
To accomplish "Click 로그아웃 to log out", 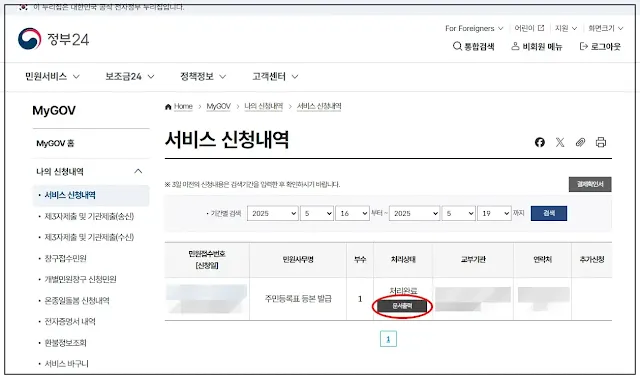I will 600,47.
